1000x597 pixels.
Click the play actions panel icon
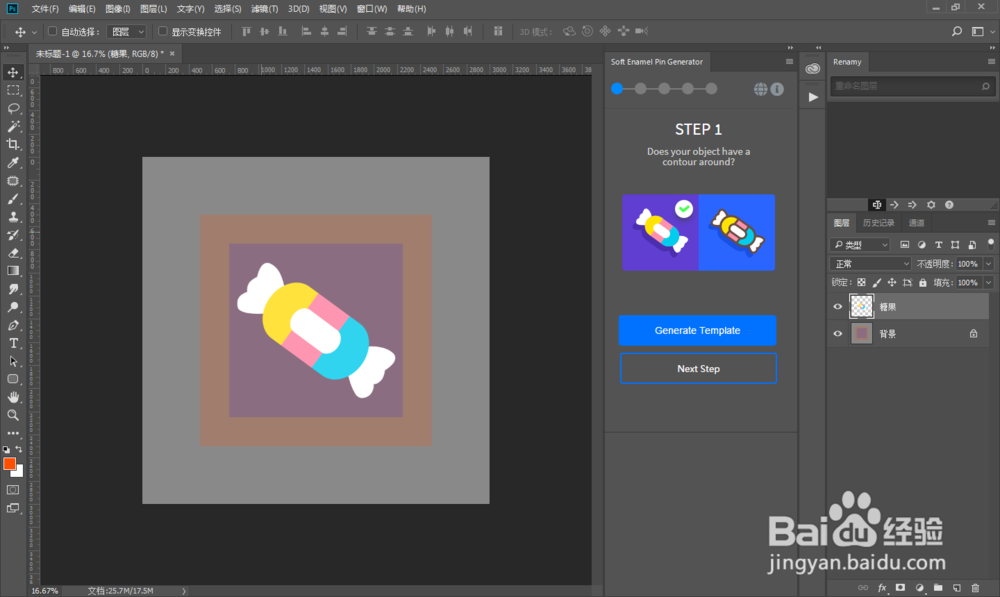click(812, 97)
